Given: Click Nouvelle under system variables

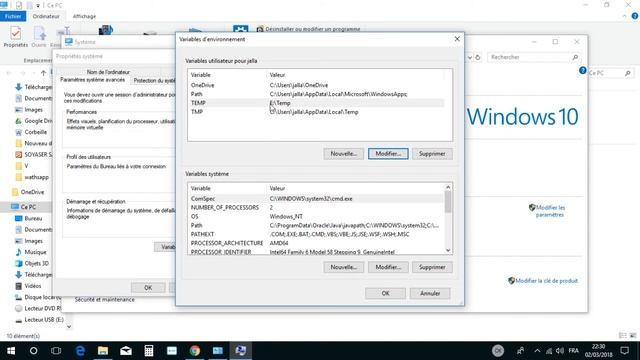Looking at the screenshot, I should (x=343, y=267).
